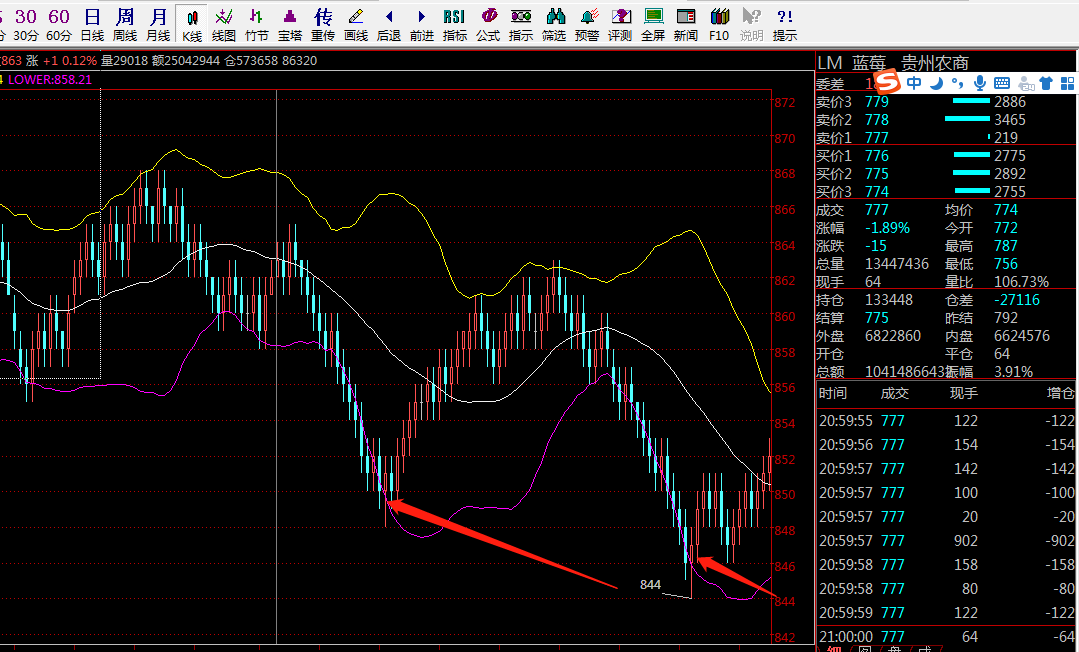Select the 宝塔 tower chart icon
Screen dimensions: 1079x652
coord(290,24)
